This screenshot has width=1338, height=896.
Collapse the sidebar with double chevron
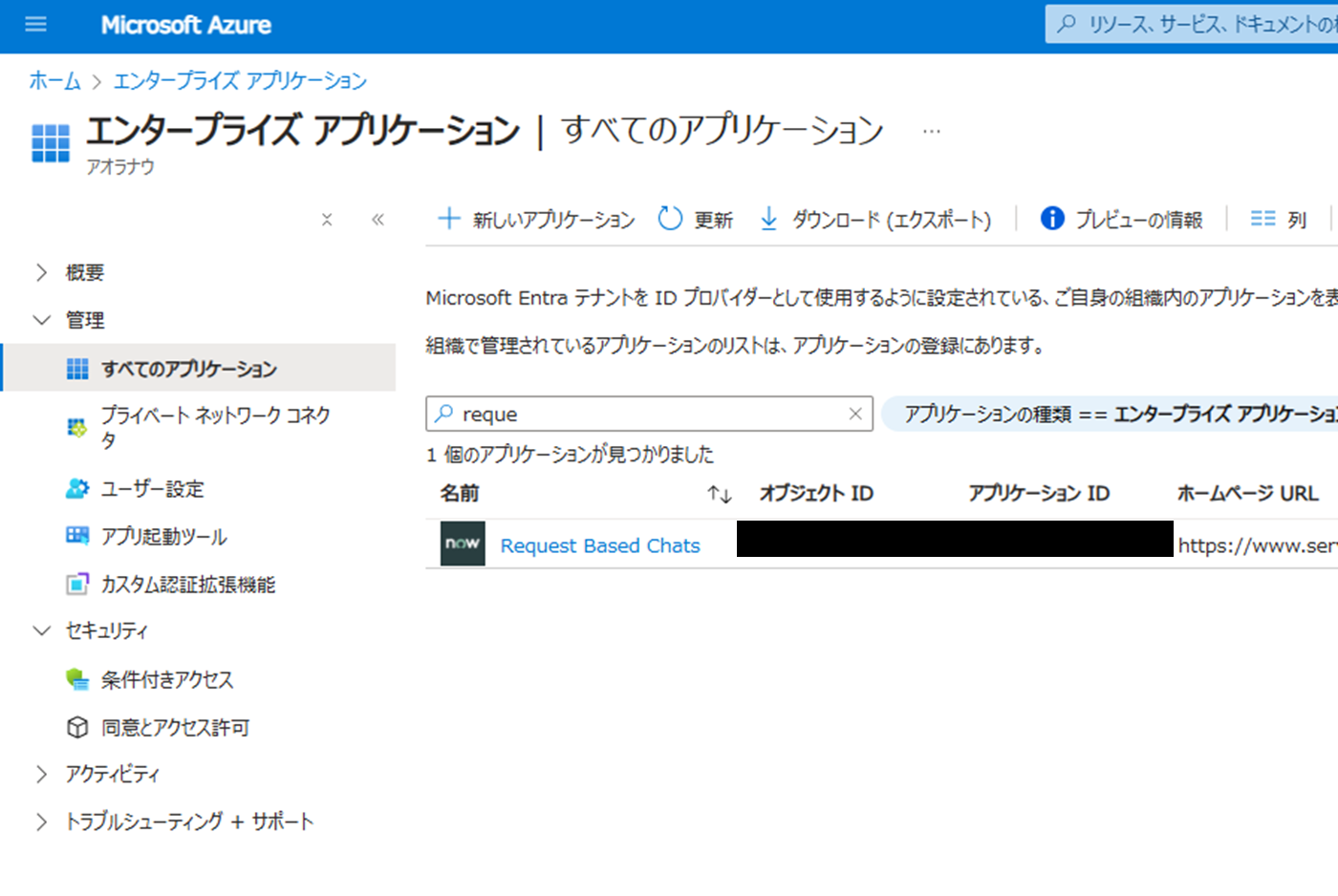(x=378, y=220)
